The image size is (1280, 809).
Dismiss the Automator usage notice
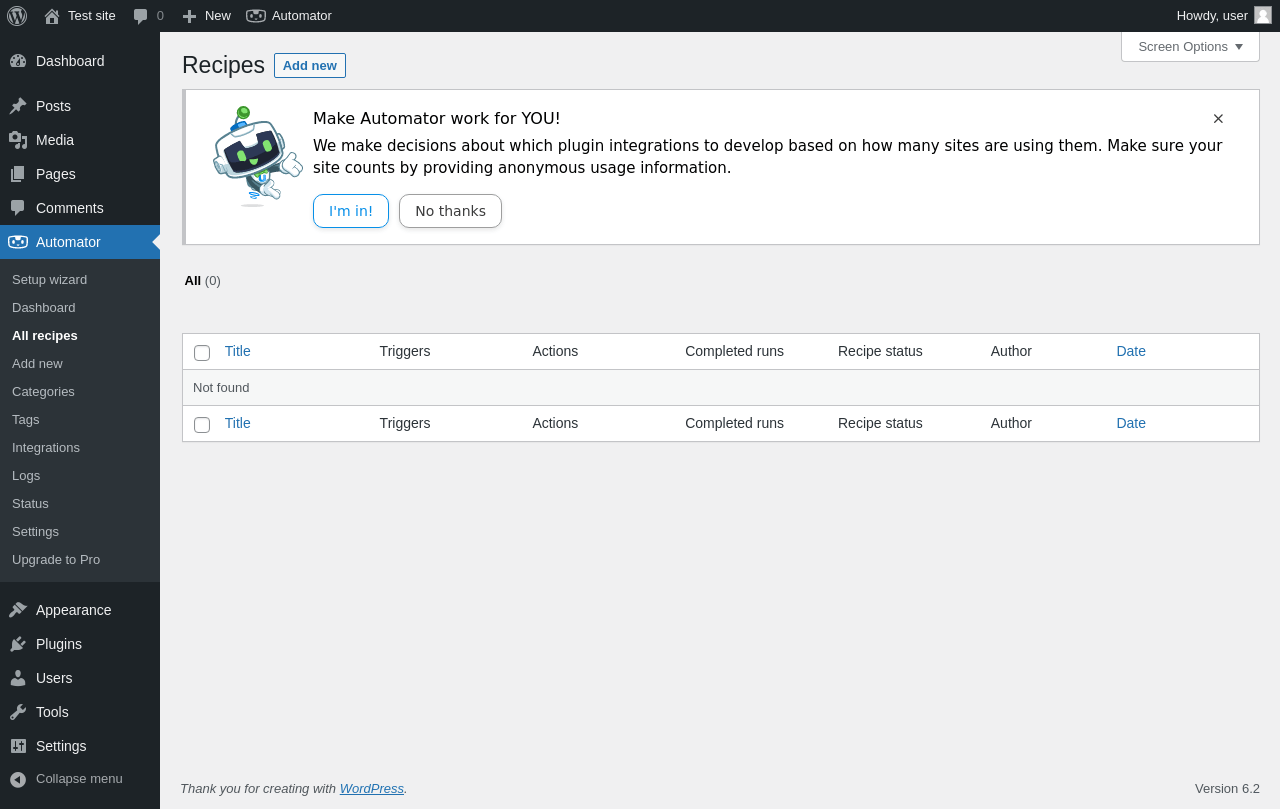pyautogui.click(x=1218, y=119)
